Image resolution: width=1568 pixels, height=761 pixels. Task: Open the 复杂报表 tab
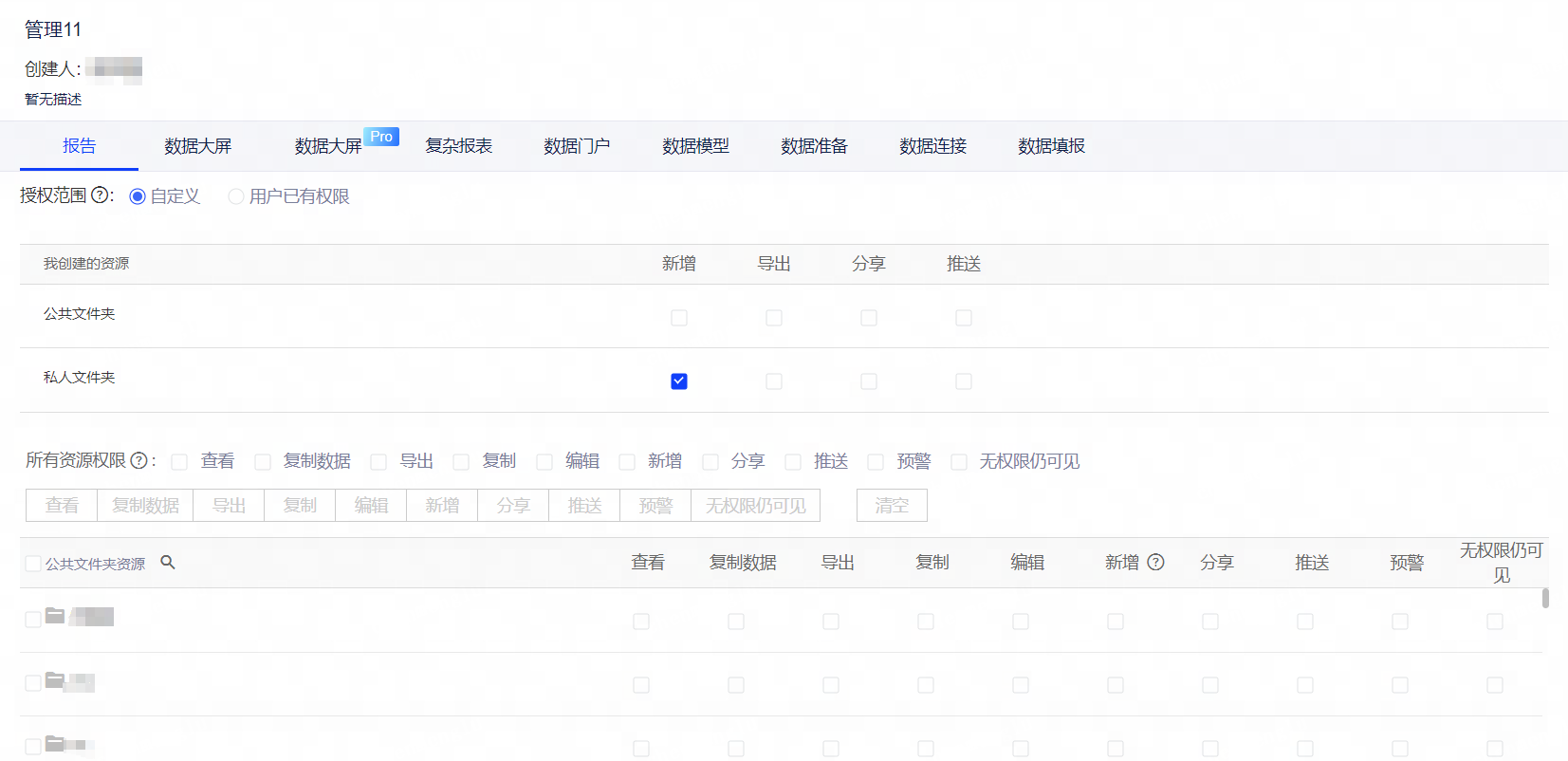[x=459, y=146]
